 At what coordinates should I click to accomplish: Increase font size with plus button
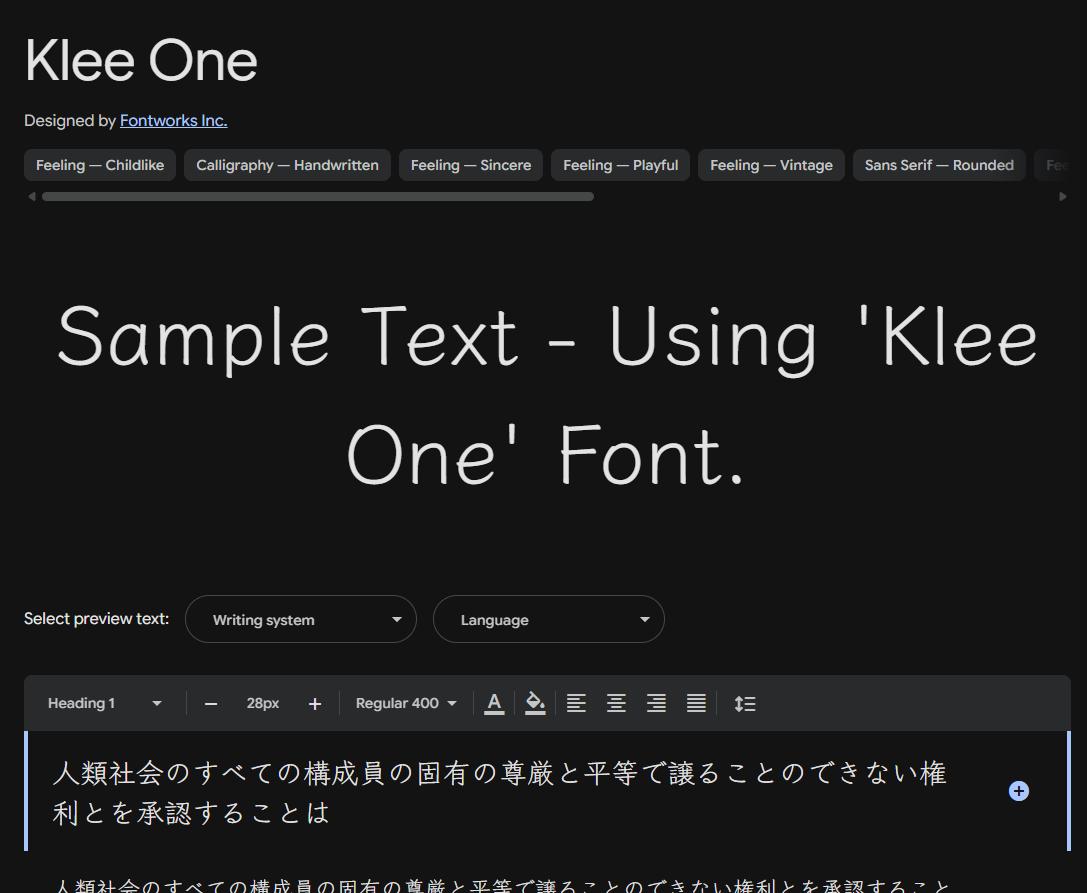click(x=315, y=704)
